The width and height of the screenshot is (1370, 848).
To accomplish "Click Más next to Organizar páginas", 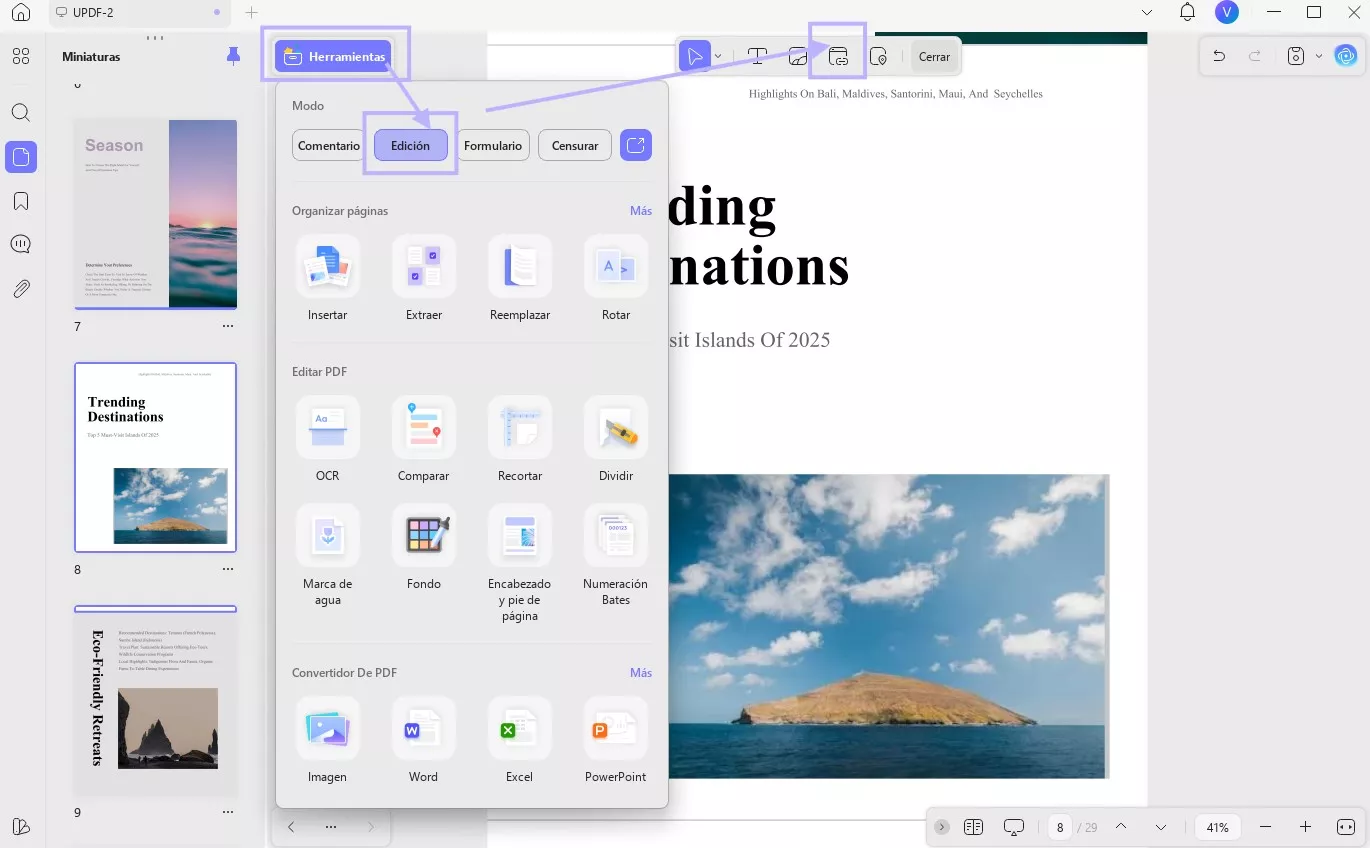I will [641, 211].
